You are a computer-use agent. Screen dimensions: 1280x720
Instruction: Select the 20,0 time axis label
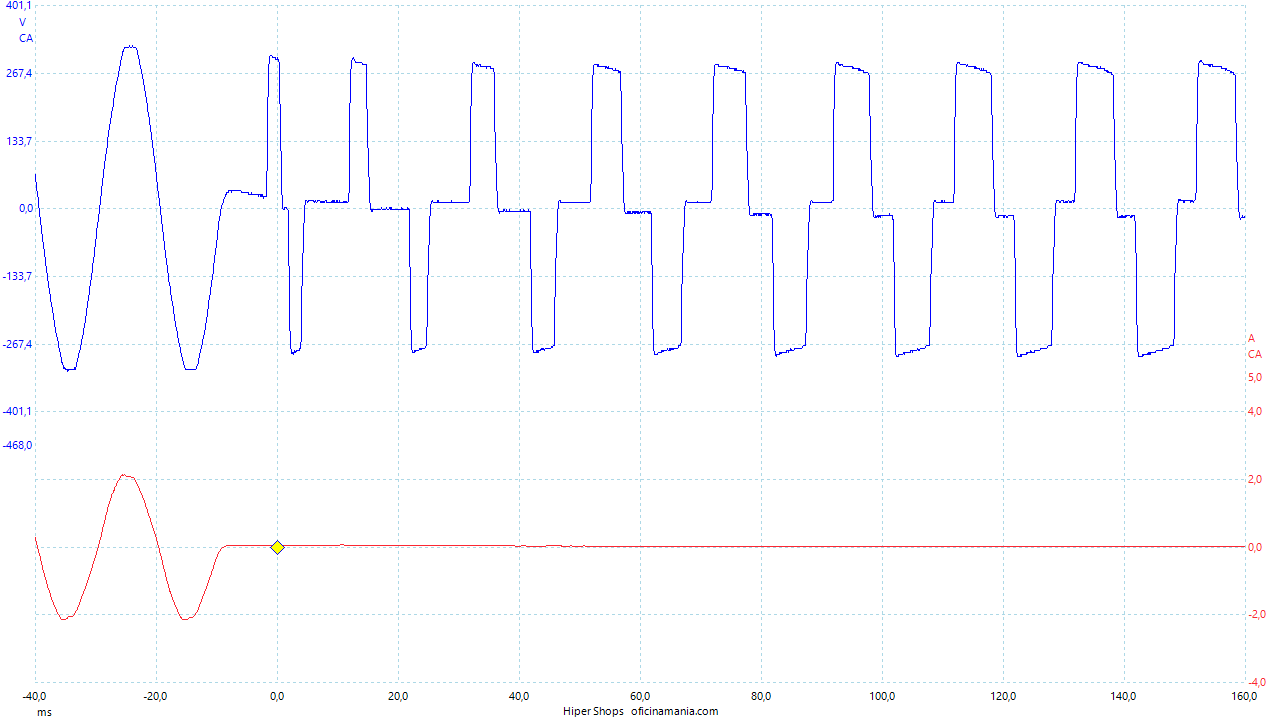398,696
